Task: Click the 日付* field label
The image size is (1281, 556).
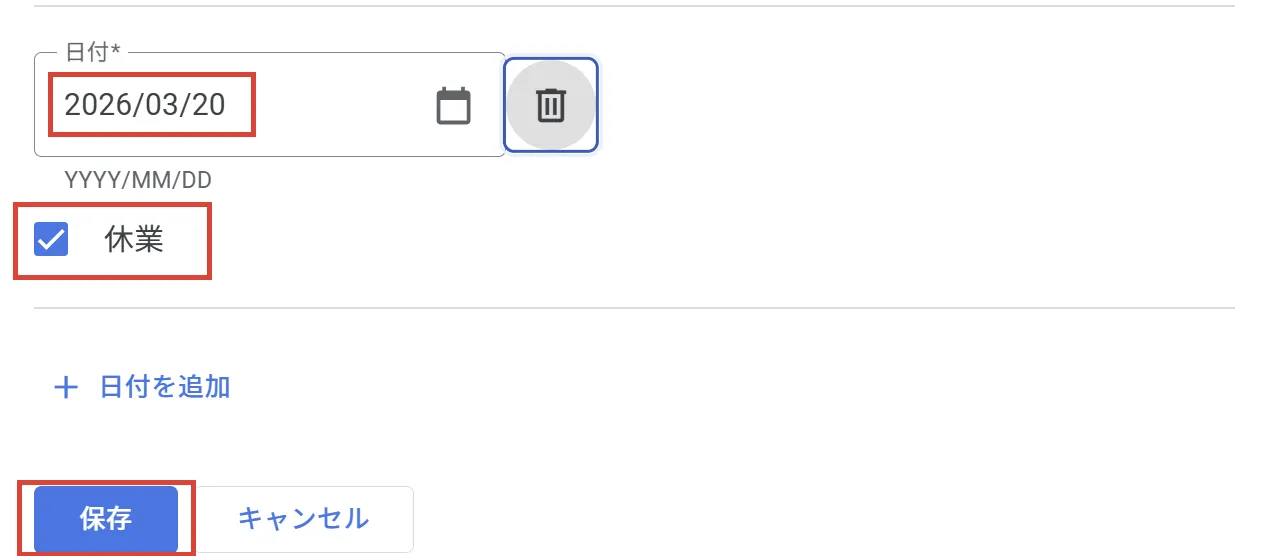Action: click(91, 53)
